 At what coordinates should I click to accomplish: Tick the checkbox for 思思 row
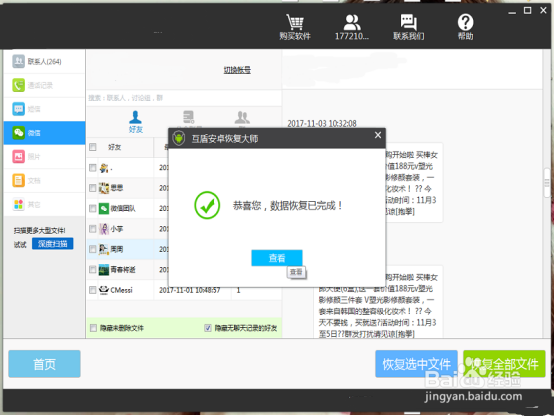click(x=93, y=188)
